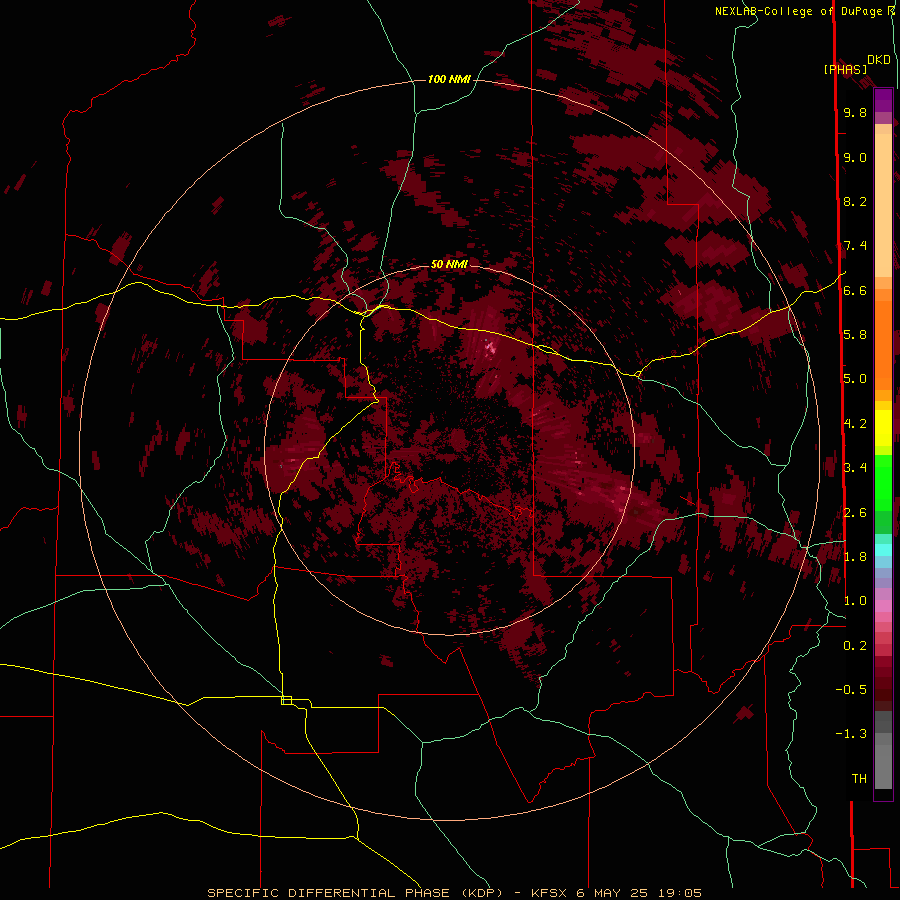
Task: Click the DKD label above the color scale
Action: 879,60
